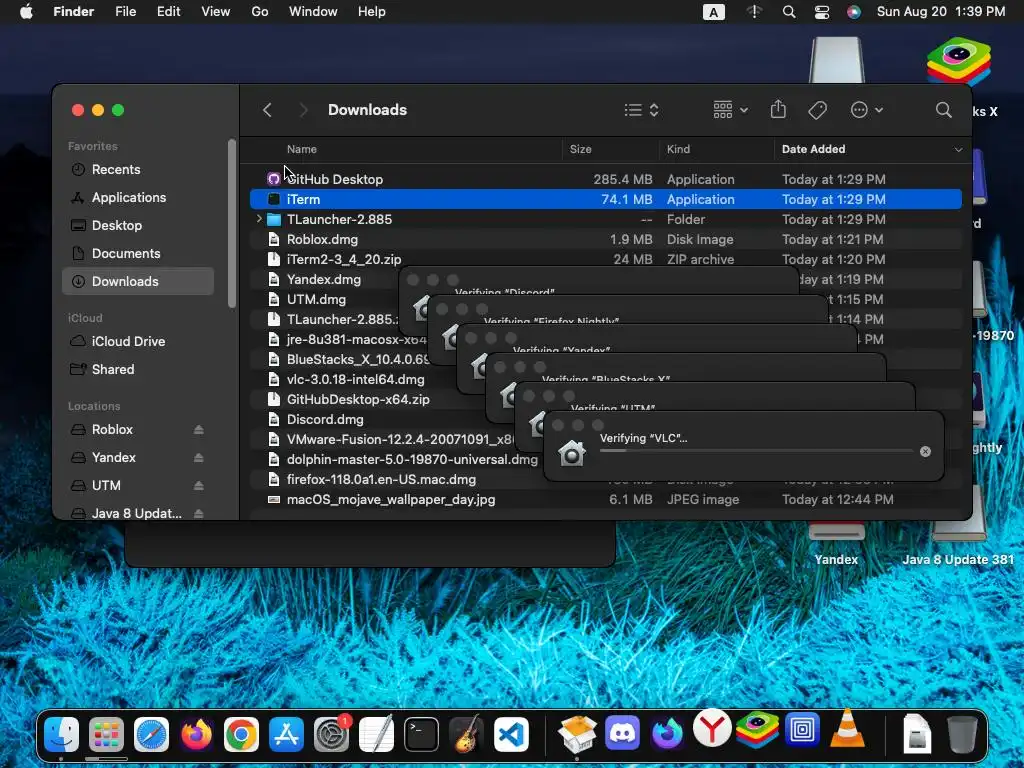
Task: Open the File menu
Action: click(x=125, y=12)
